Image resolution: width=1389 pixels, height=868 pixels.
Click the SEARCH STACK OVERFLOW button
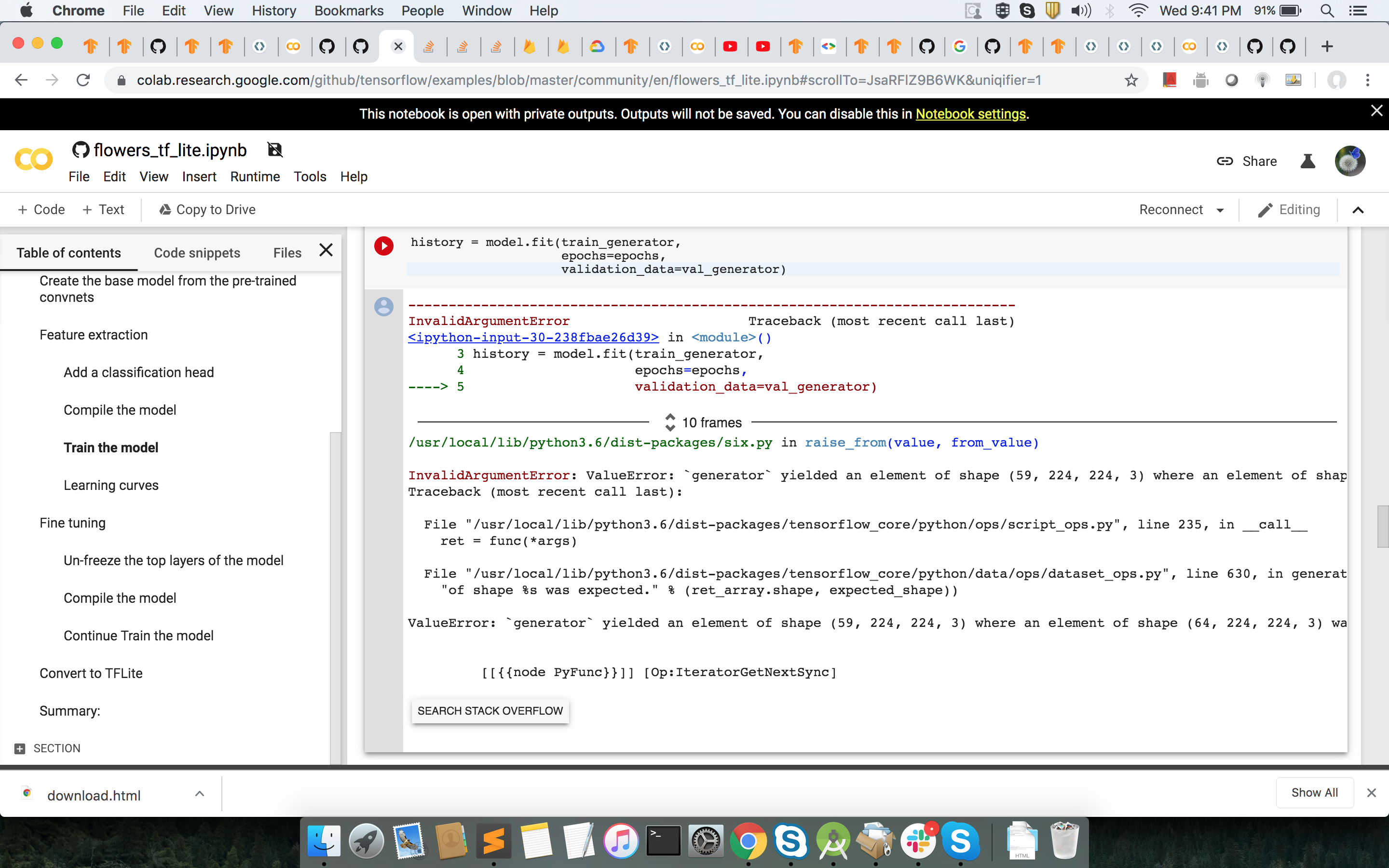490,711
